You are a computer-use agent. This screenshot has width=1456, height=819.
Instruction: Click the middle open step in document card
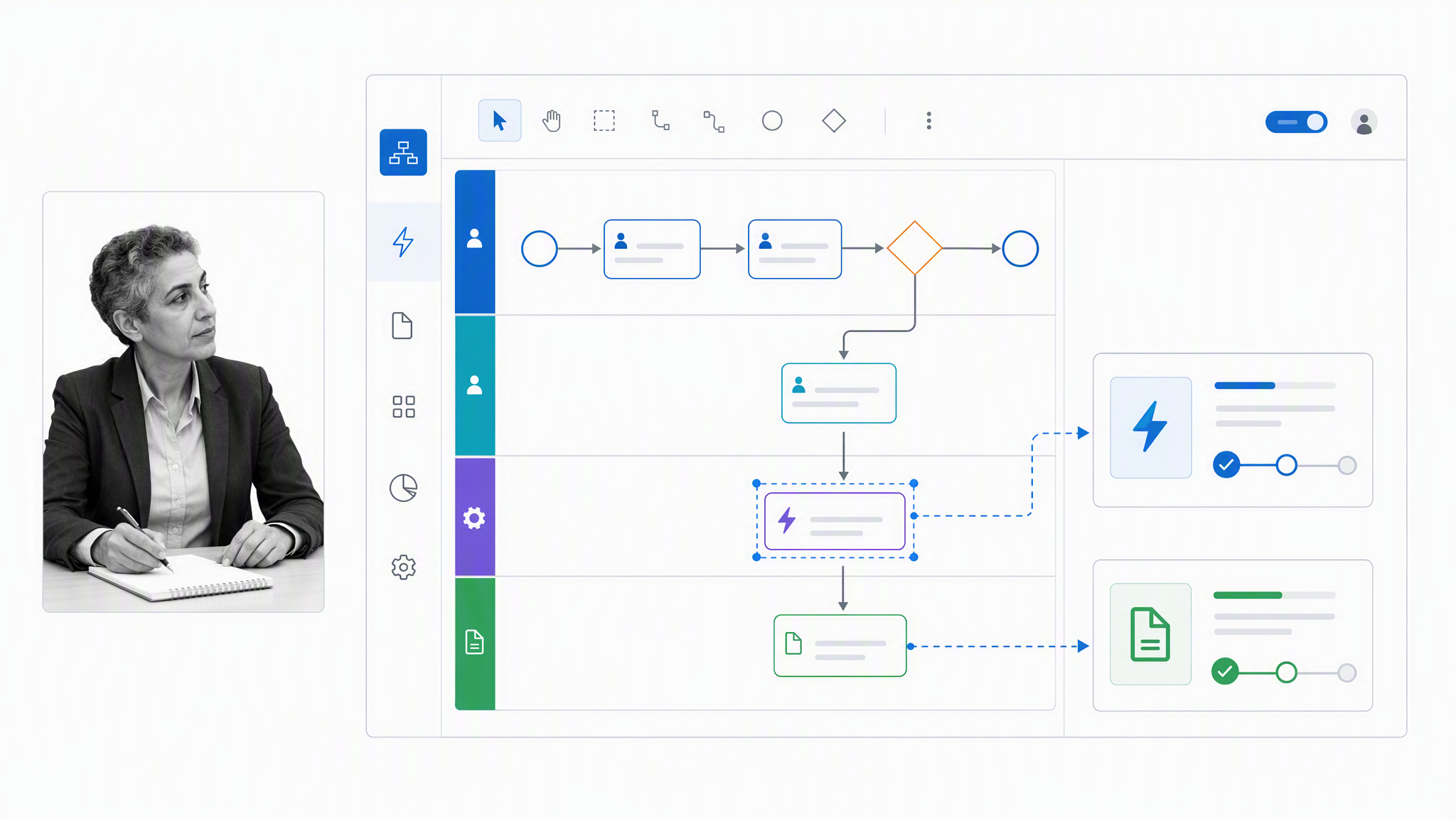click(1286, 672)
